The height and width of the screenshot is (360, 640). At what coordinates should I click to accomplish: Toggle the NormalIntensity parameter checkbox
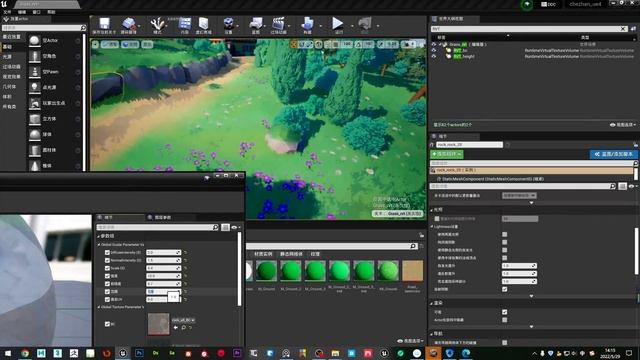(107, 260)
